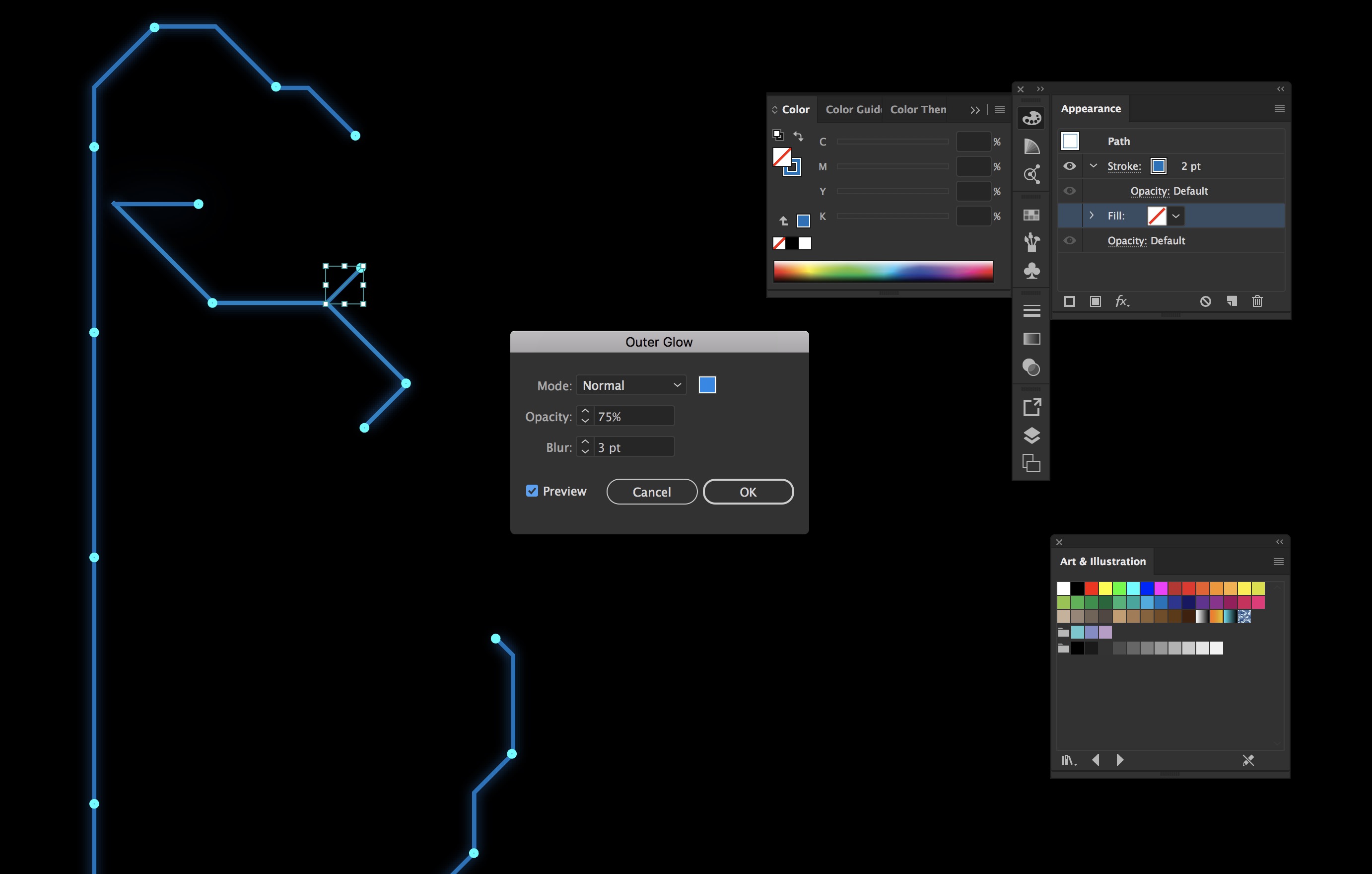1372x874 pixels.
Task: Click Cancel to dismiss Outer Glow
Action: (652, 491)
